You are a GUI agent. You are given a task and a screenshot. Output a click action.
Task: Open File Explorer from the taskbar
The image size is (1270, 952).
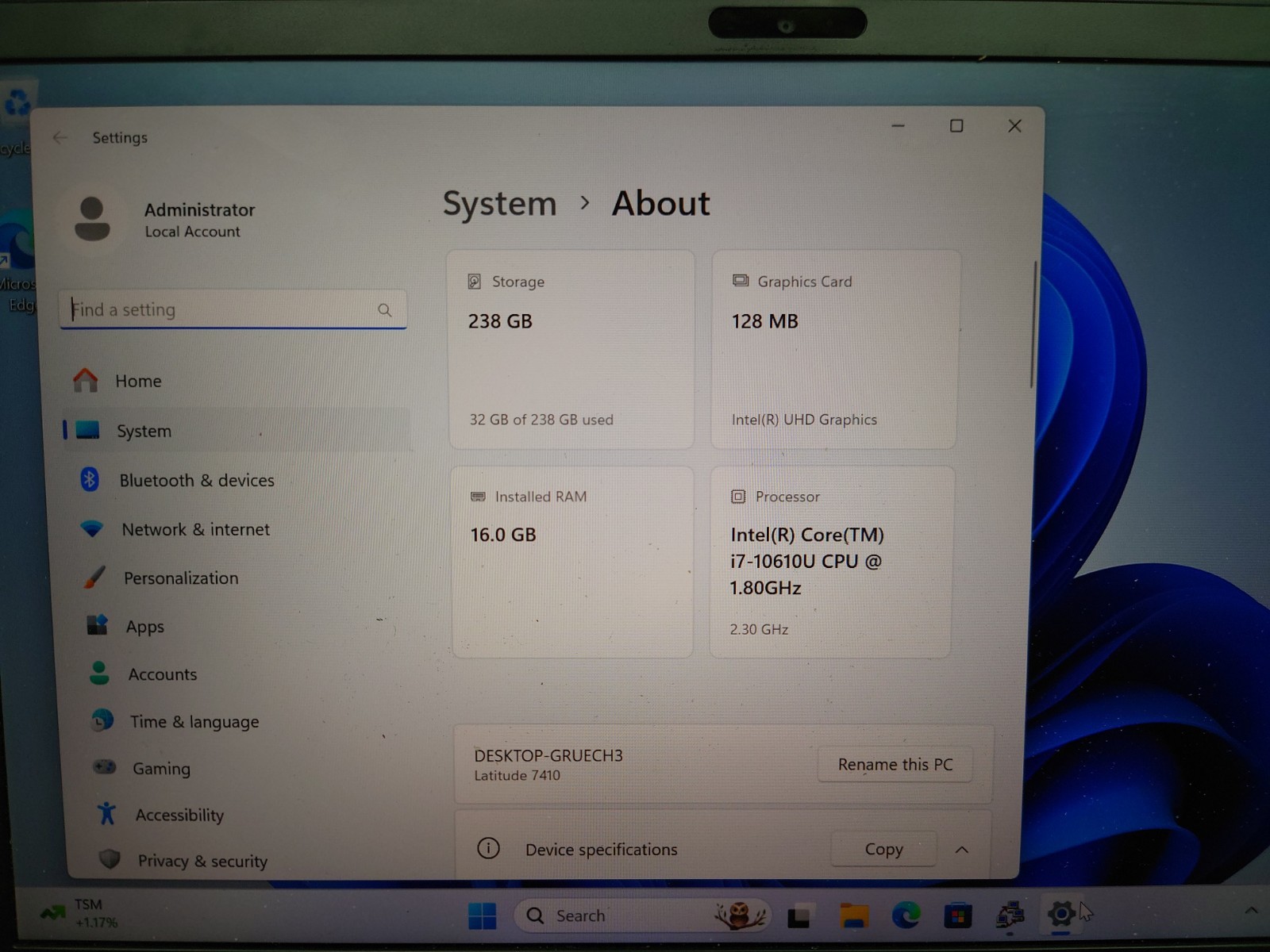(854, 916)
